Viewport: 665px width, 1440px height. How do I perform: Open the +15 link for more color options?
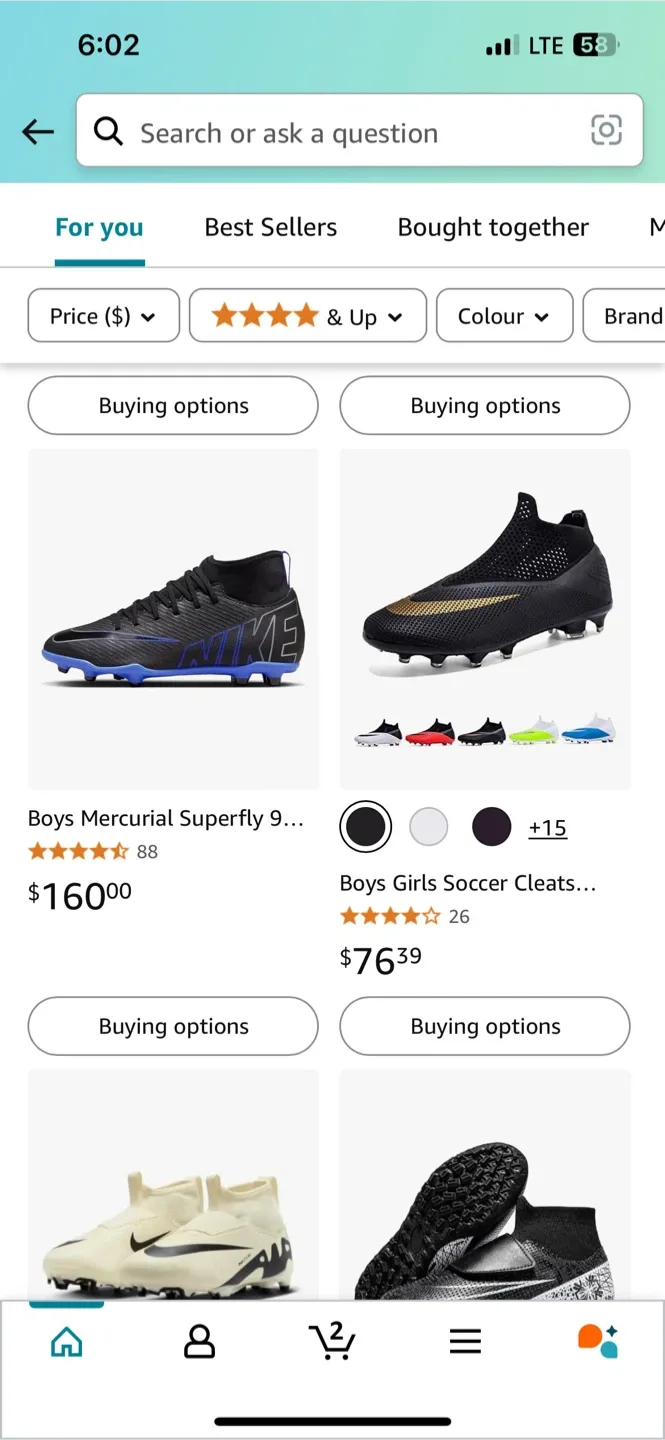(x=547, y=827)
